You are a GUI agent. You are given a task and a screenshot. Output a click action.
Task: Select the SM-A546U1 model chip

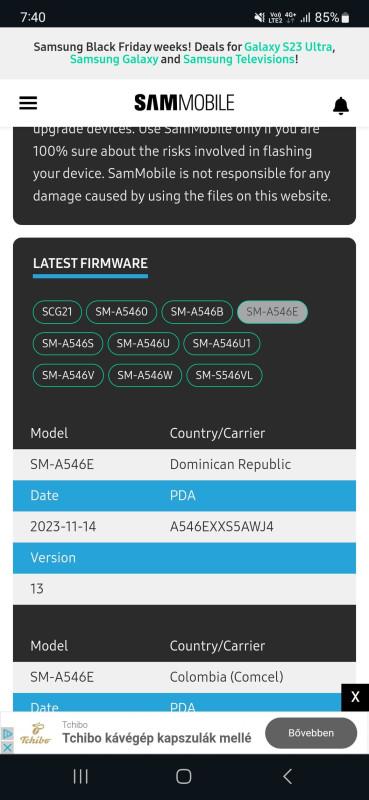(222, 344)
